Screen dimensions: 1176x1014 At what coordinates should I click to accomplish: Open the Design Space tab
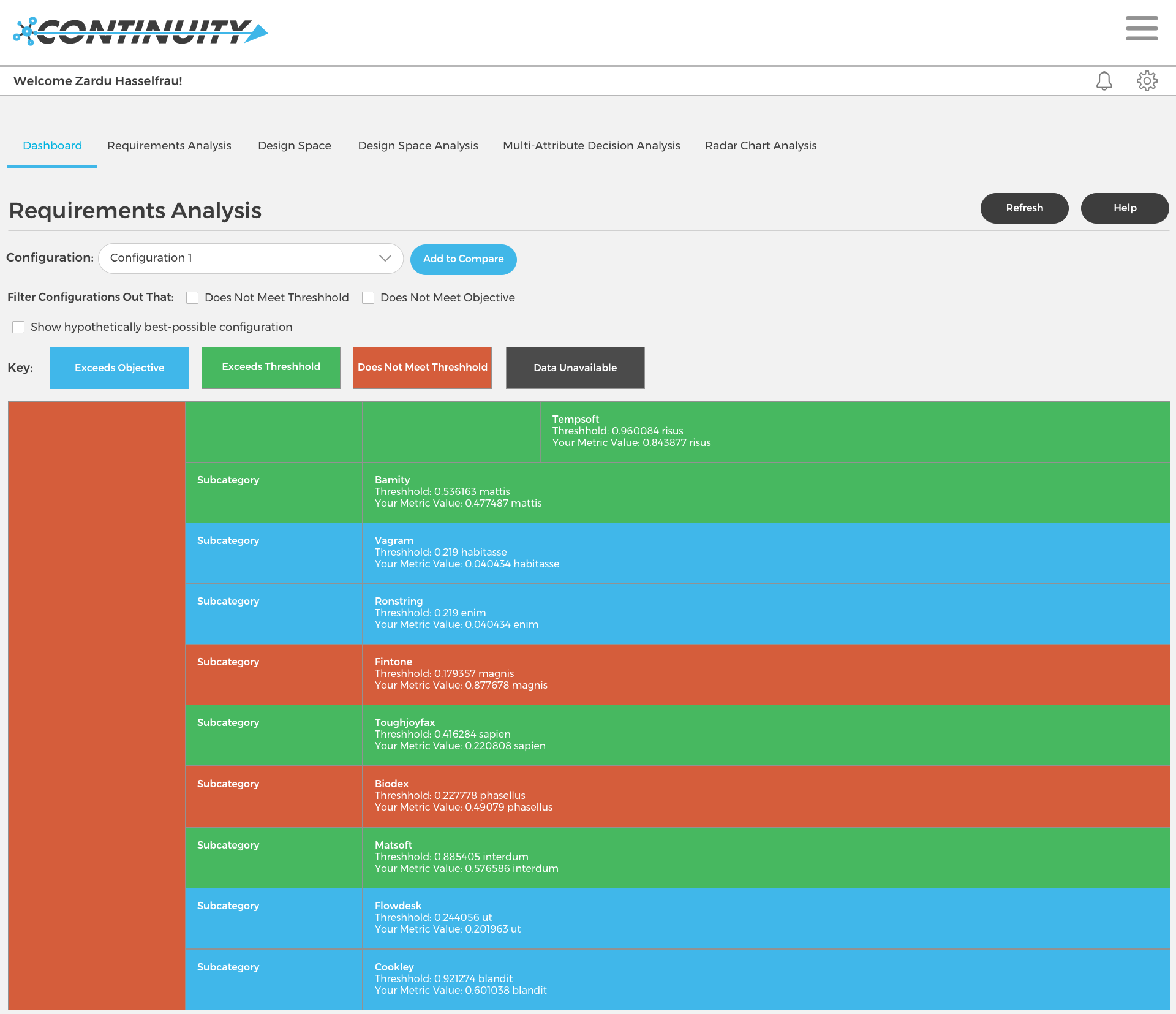click(294, 146)
